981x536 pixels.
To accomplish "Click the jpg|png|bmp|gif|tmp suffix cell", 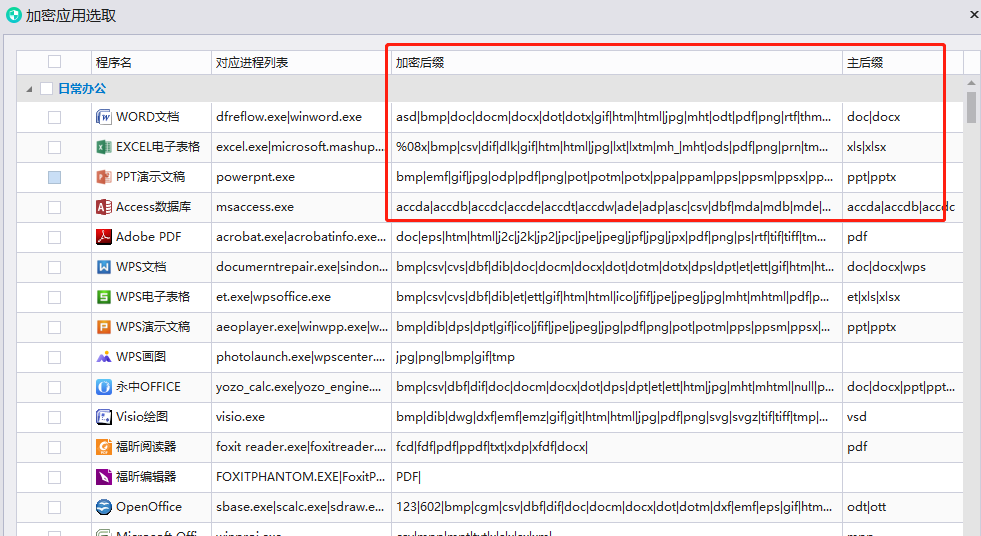I will (617, 357).
